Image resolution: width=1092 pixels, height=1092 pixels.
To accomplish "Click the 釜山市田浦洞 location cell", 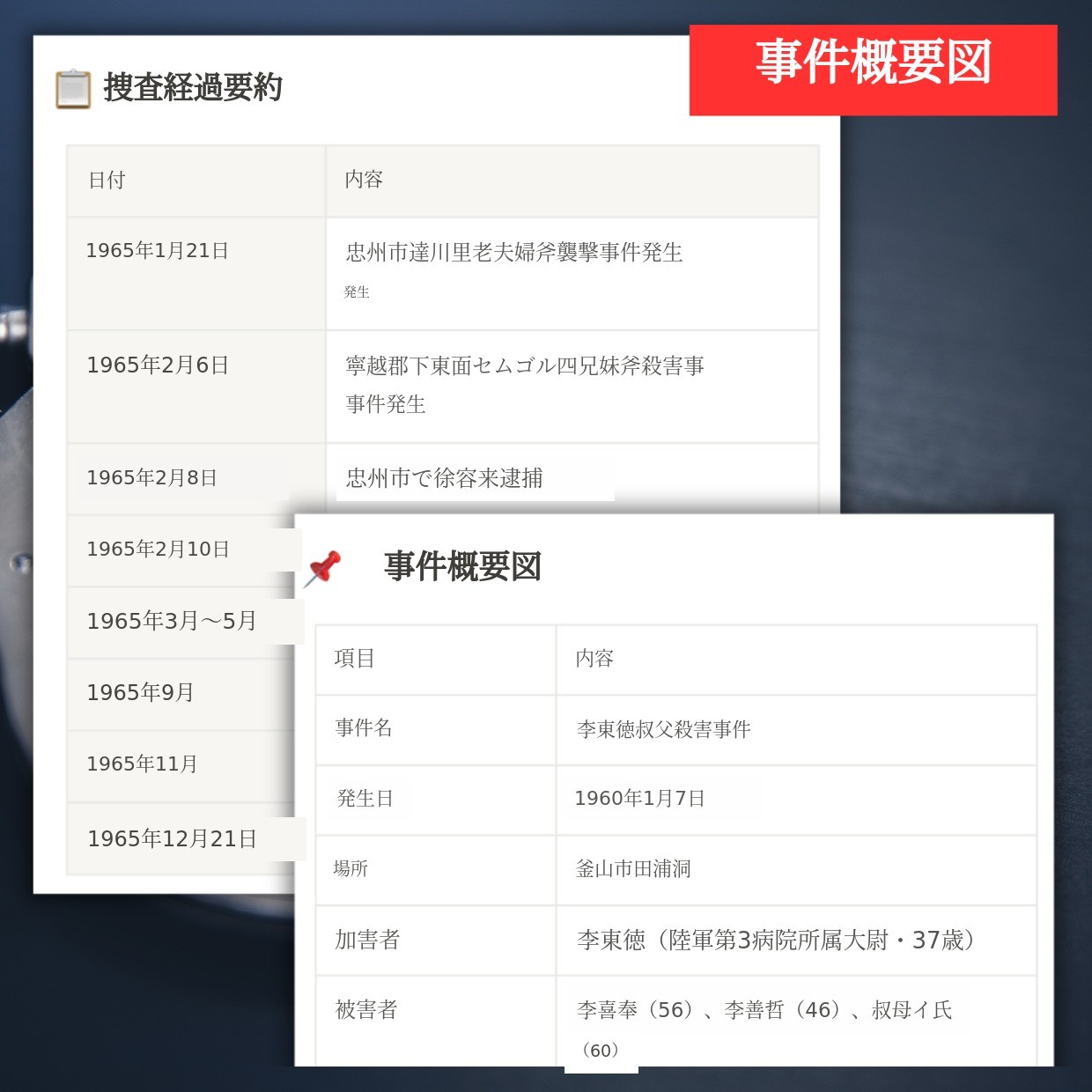I will click(x=633, y=869).
